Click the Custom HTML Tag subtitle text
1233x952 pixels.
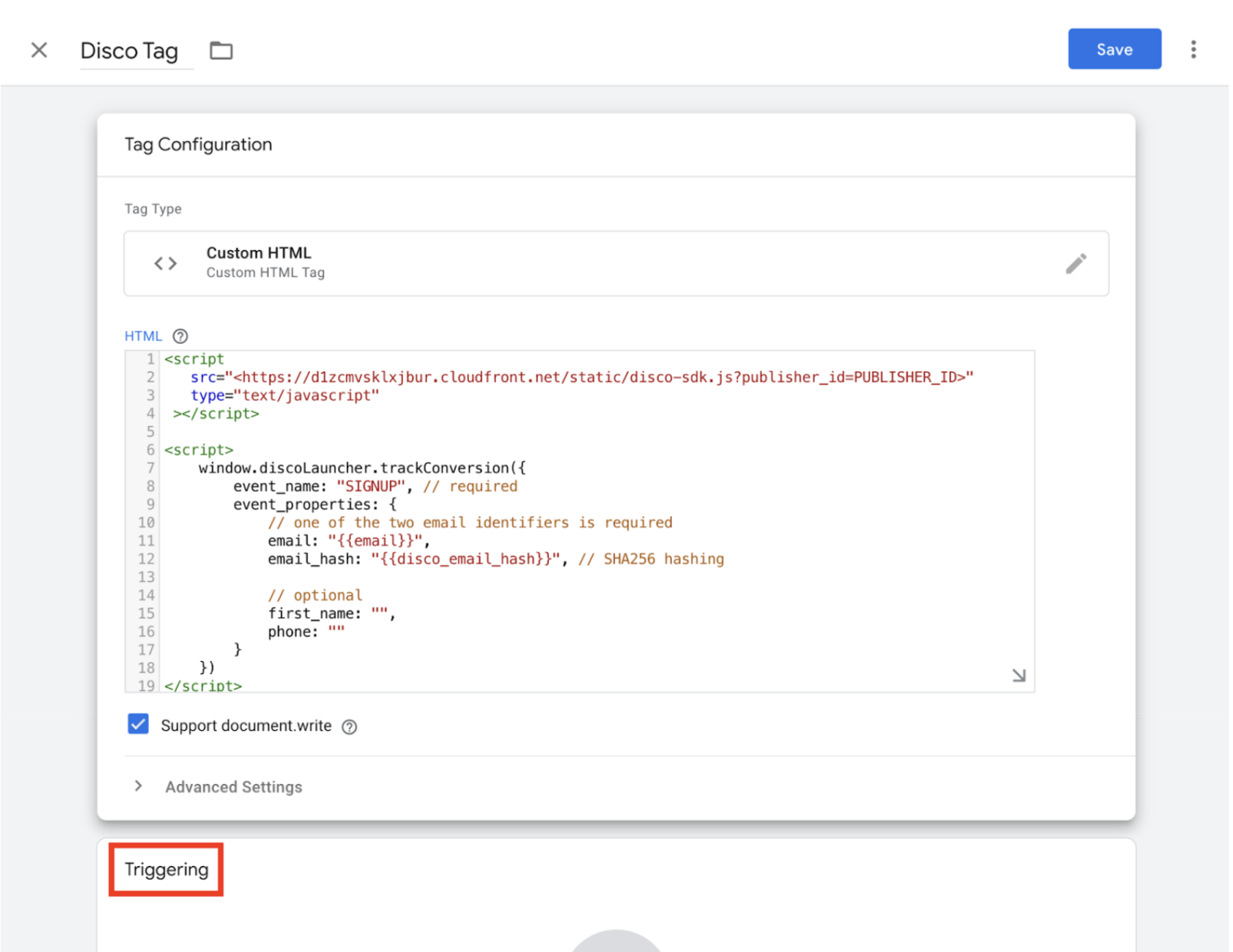(266, 273)
